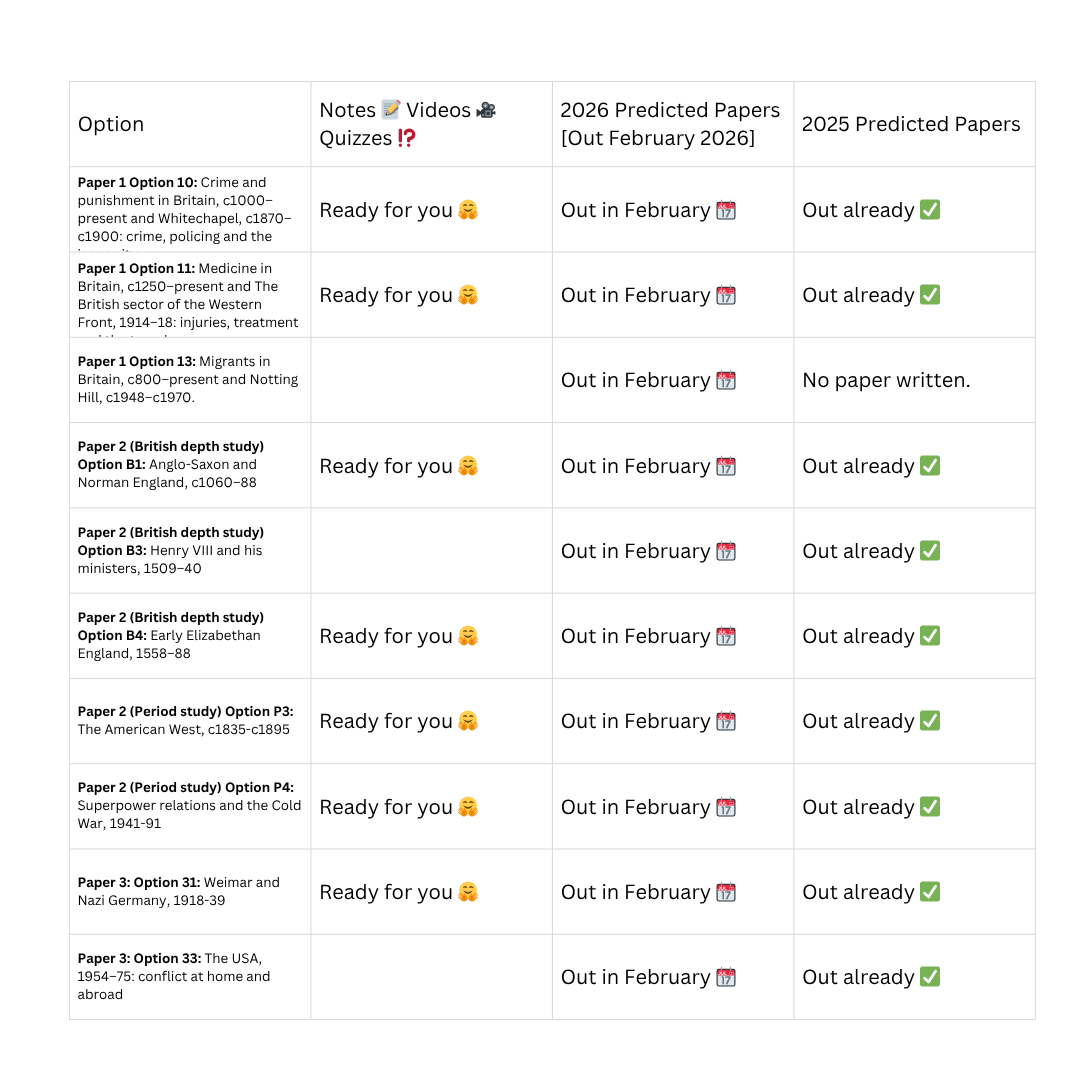
Task: Click 'Out in February' in Cold War row
Action: tap(635, 807)
